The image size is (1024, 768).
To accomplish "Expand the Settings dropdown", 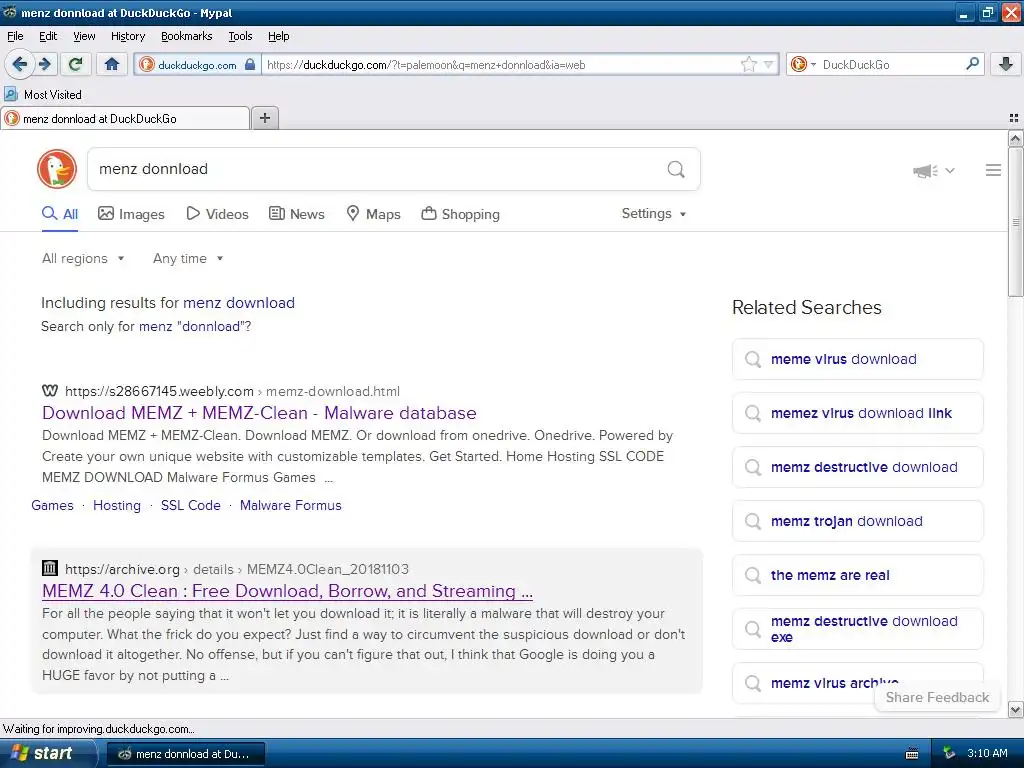I will click(654, 214).
